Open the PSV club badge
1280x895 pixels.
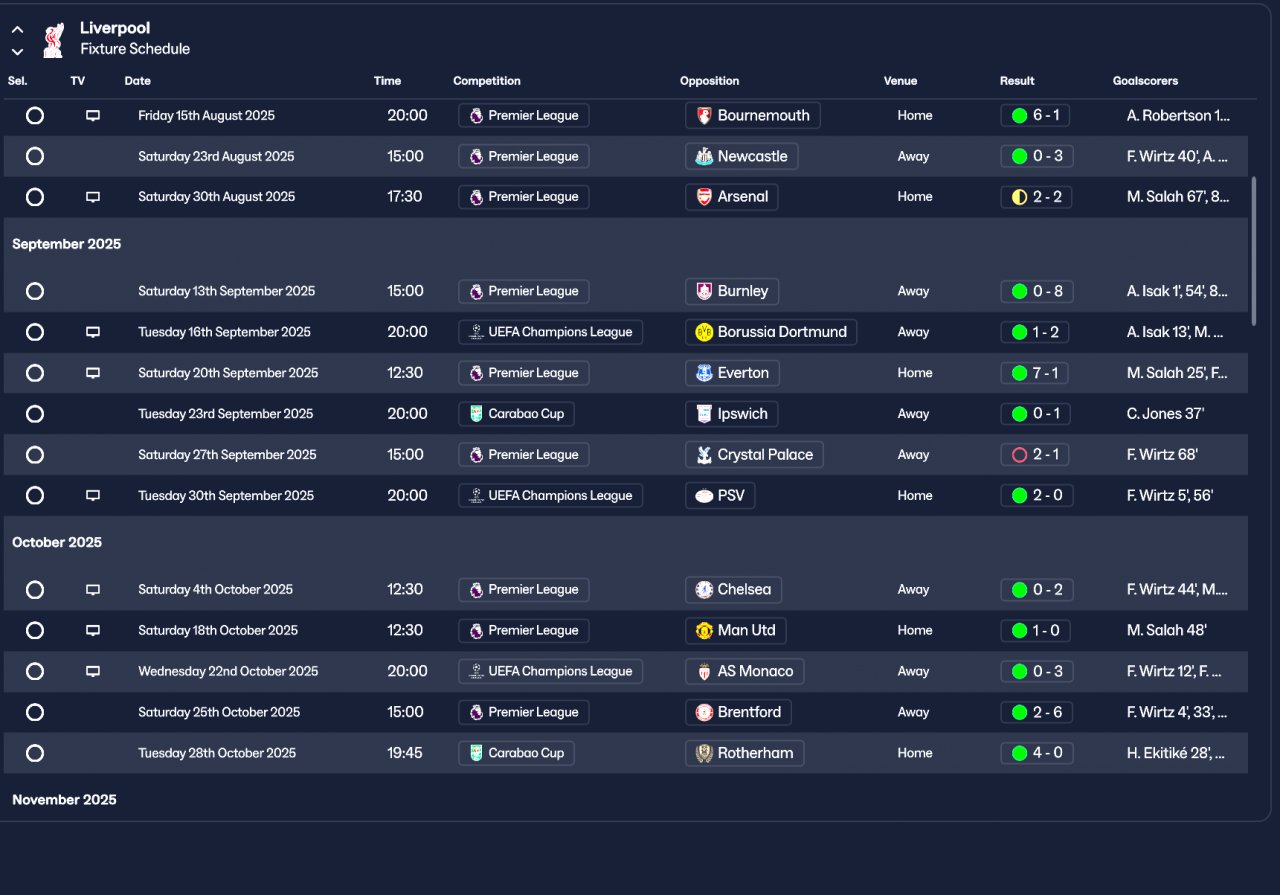(704, 496)
